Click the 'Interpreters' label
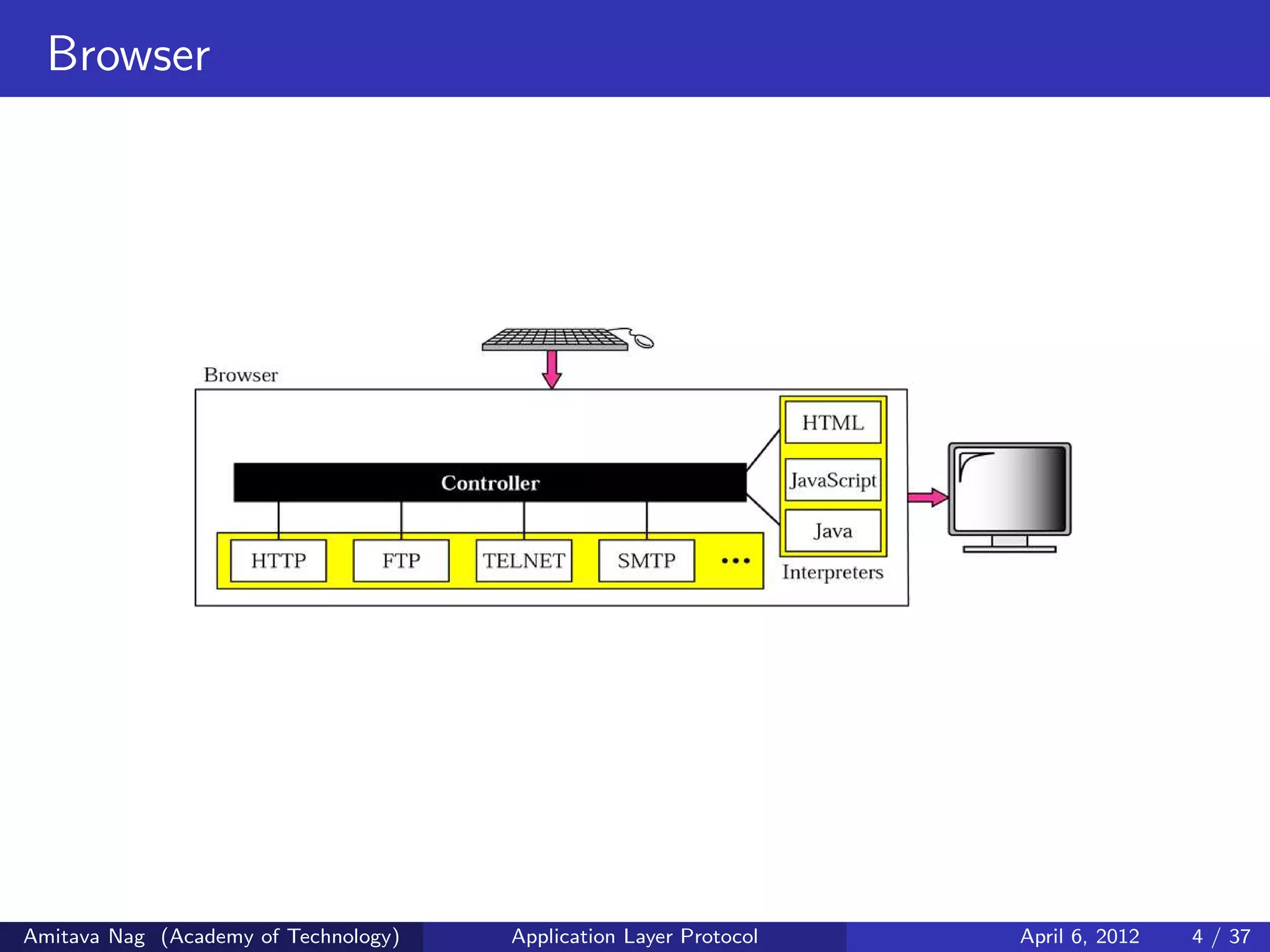The image size is (1270, 952). pos(833,572)
